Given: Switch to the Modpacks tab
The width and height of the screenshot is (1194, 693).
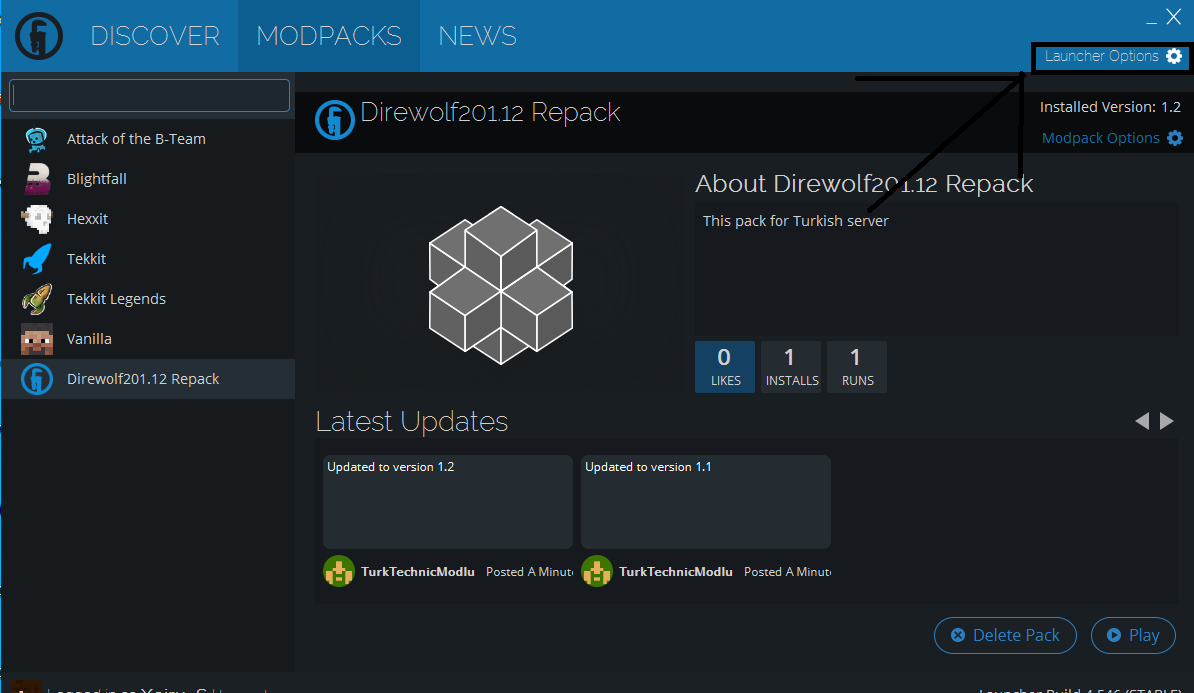Looking at the screenshot, I should 328,36.
